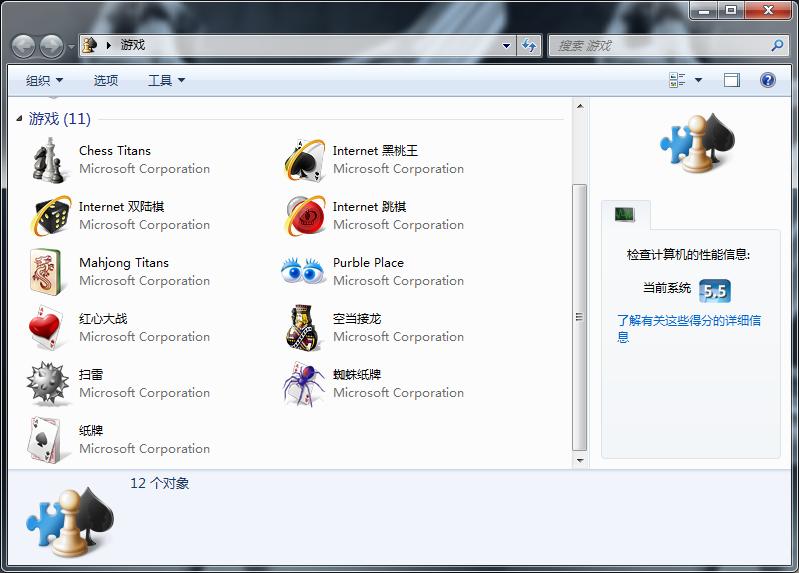The height and width of the screenshot is (573, 799).
Task: Collapse the 游戏 (11) group
Action: click(19, 119)
